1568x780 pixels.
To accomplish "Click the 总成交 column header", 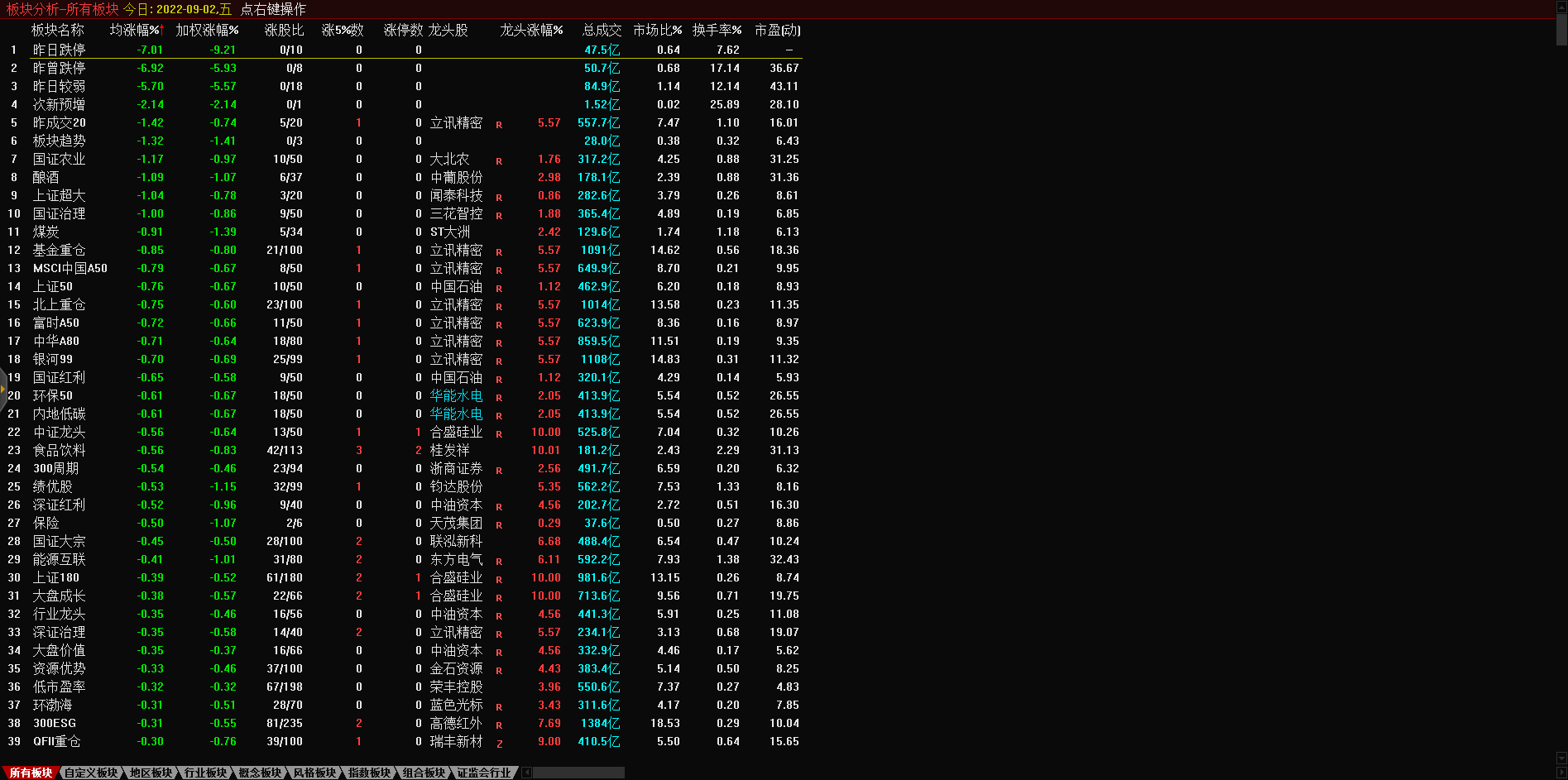I will (x=602, y=30).
